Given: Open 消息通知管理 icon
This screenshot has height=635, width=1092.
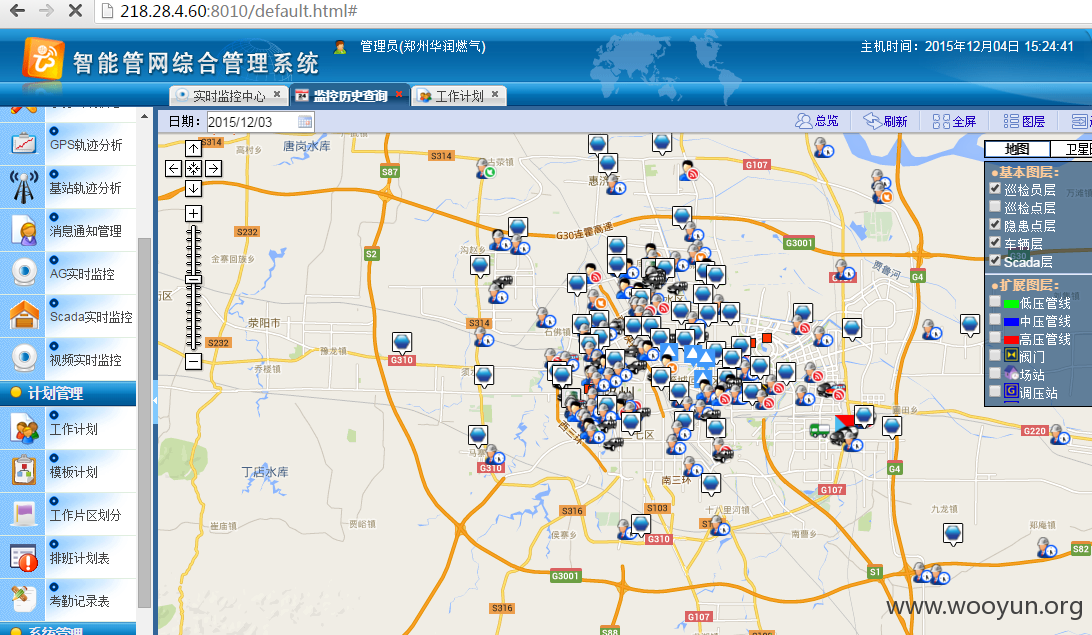Looking at the screenshot, I should [x=24, y=230].
